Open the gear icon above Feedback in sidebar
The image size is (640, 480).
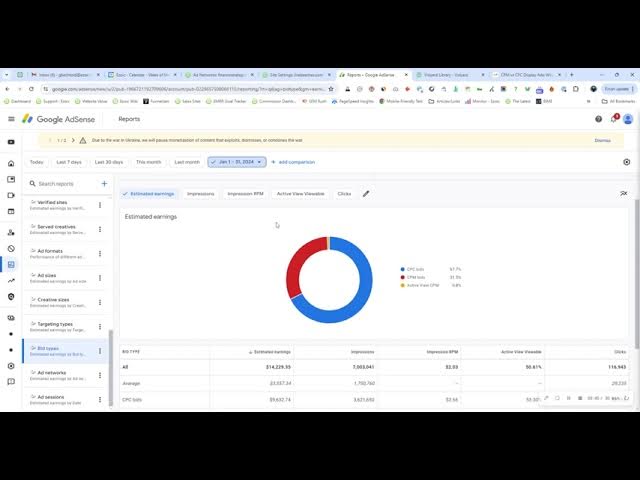coord(11,366)
